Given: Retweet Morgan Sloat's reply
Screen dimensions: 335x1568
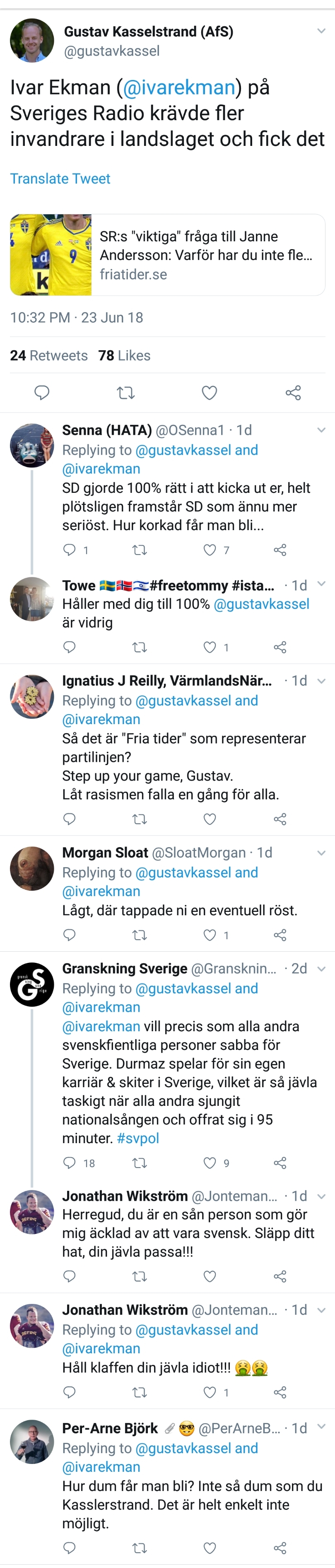Looking at the screenshot, I should pyautogui.click(x=140, y=934).
